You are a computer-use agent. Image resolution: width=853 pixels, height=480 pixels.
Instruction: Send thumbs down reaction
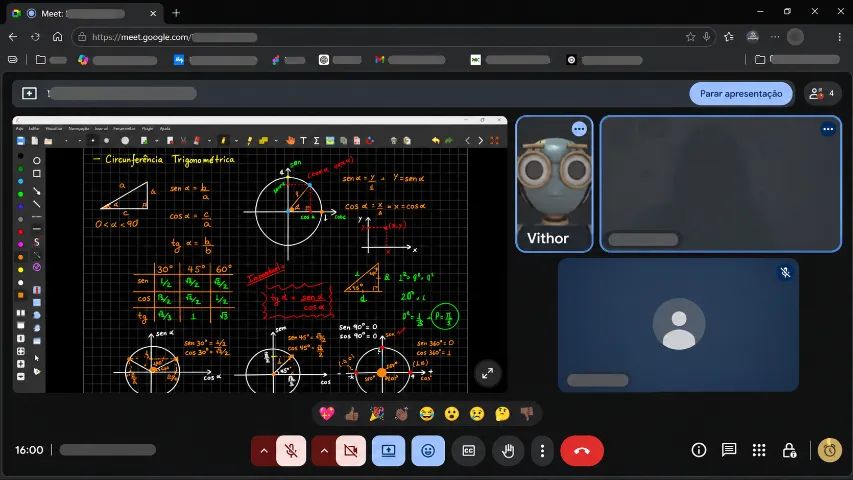pyautogui.click(x=527, y=414)
